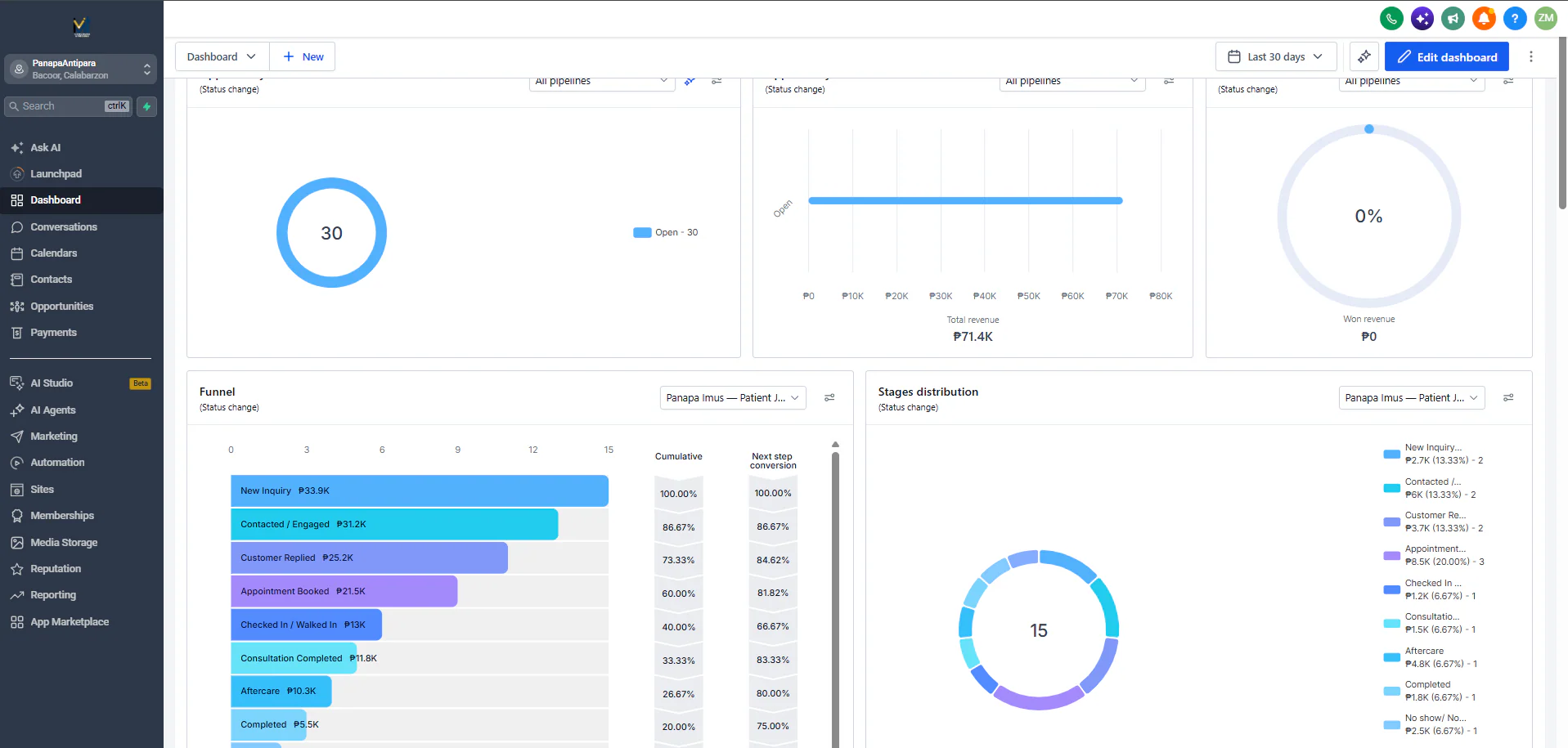Open the orange notifications bell
Image resolution: width=1568 pixels, height=748 pixels.
click(1484, 18)
